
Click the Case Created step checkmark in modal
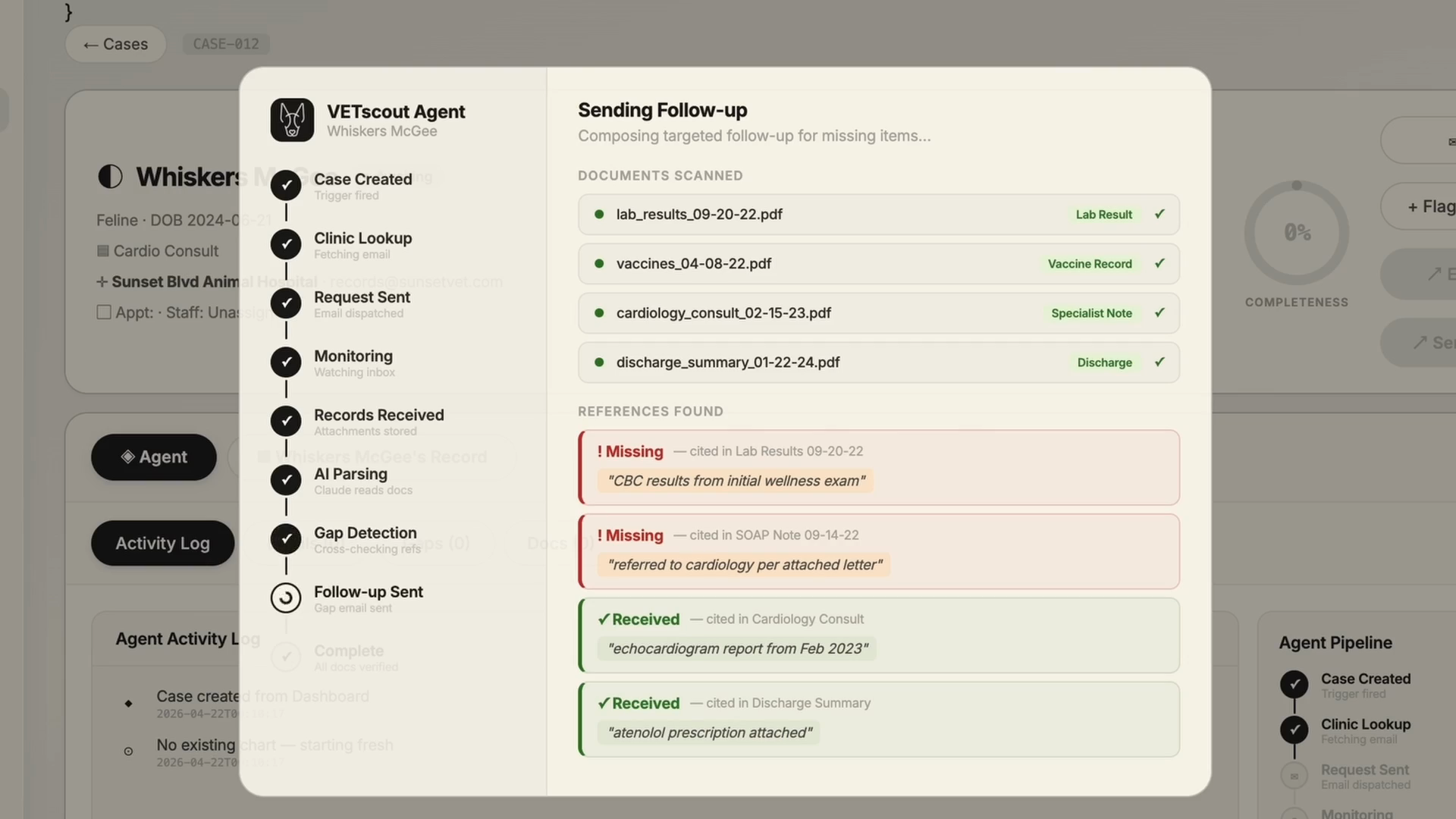(x=286, y=185)
